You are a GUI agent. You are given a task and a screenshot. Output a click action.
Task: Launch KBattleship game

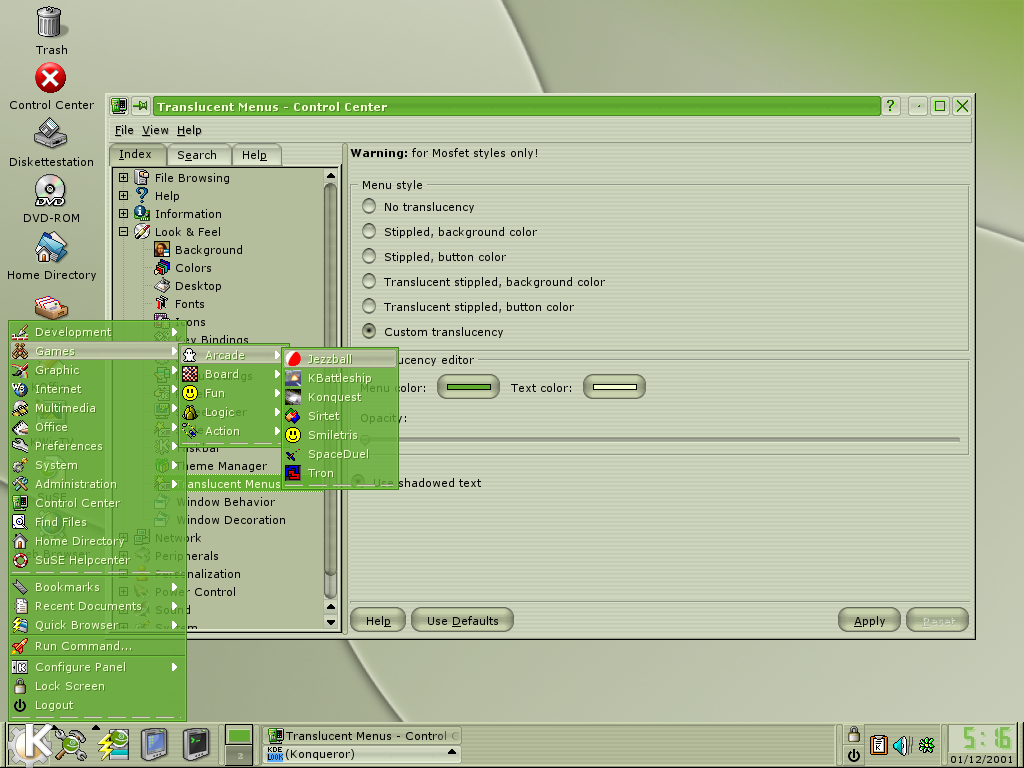pyautogui.click(x=340, y=378)
